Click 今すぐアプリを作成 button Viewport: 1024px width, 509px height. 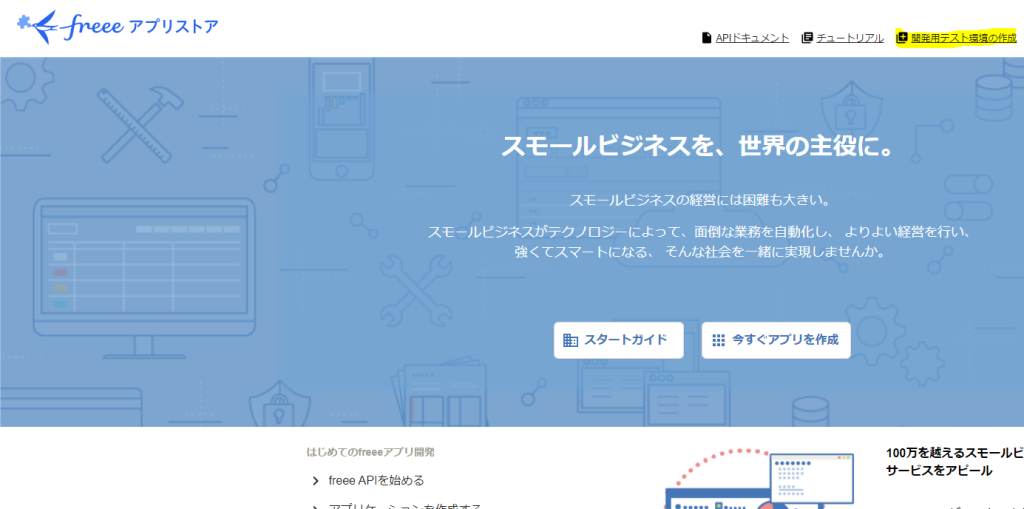pos(776,340)
